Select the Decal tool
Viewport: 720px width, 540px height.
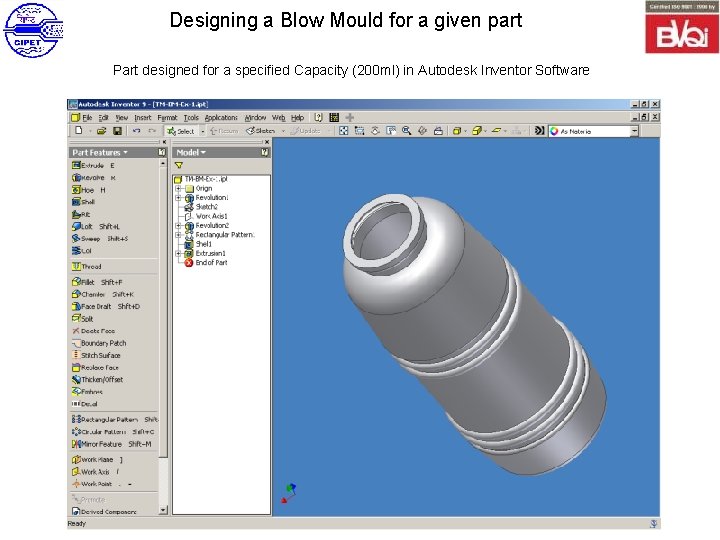point(84,404)
